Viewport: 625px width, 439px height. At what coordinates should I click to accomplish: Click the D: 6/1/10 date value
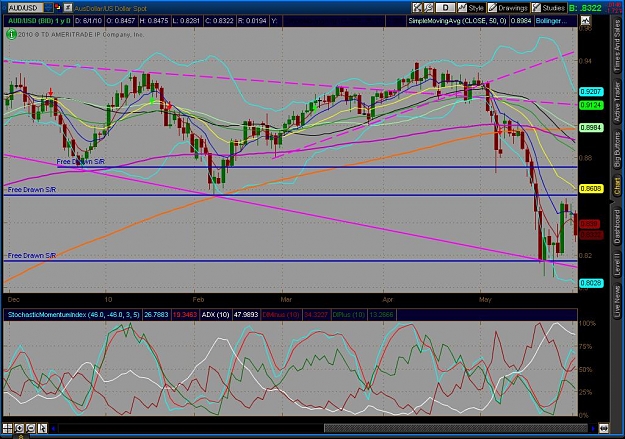coord(88,20)
